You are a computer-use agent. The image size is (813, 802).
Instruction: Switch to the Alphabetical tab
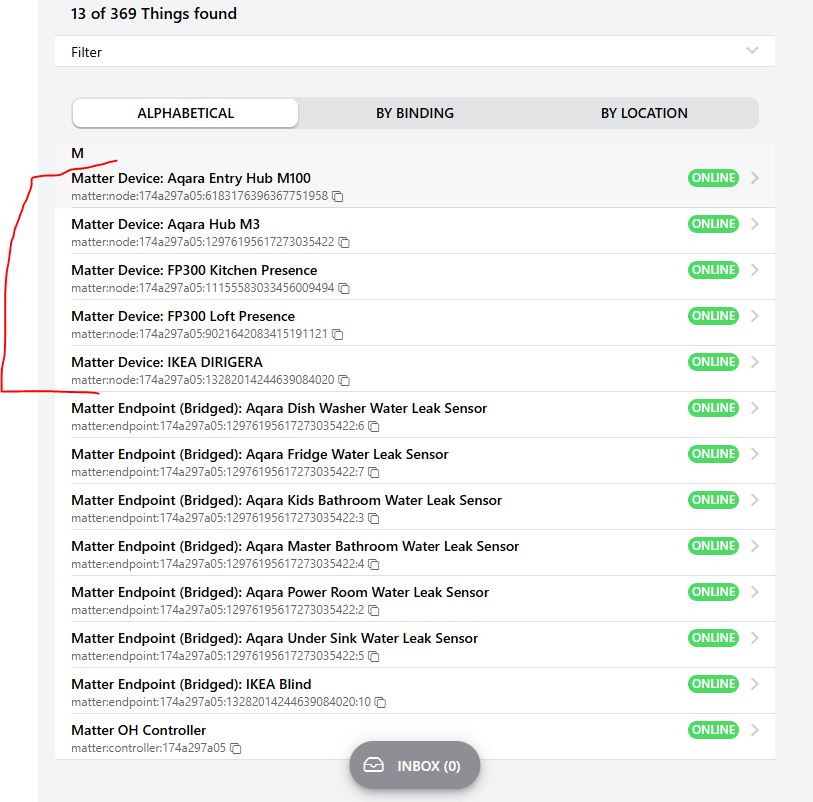186,113
